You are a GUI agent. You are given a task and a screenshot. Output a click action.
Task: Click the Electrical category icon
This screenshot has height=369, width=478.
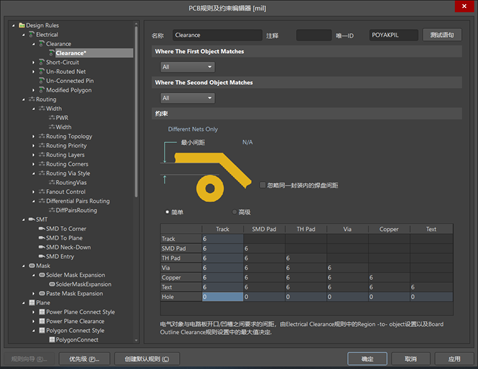[x=32, y=34]
